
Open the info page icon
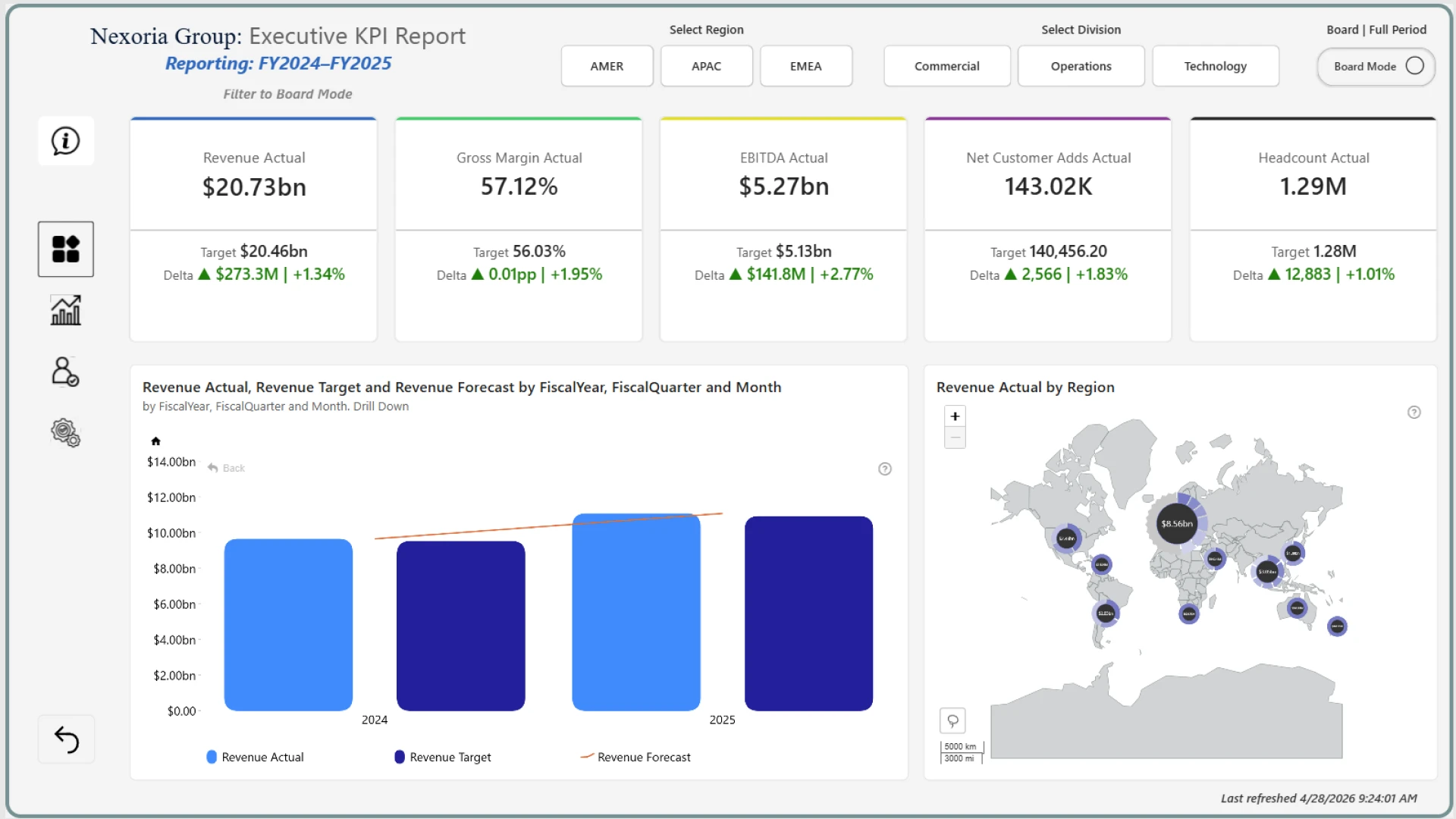(x=66, y=141)
